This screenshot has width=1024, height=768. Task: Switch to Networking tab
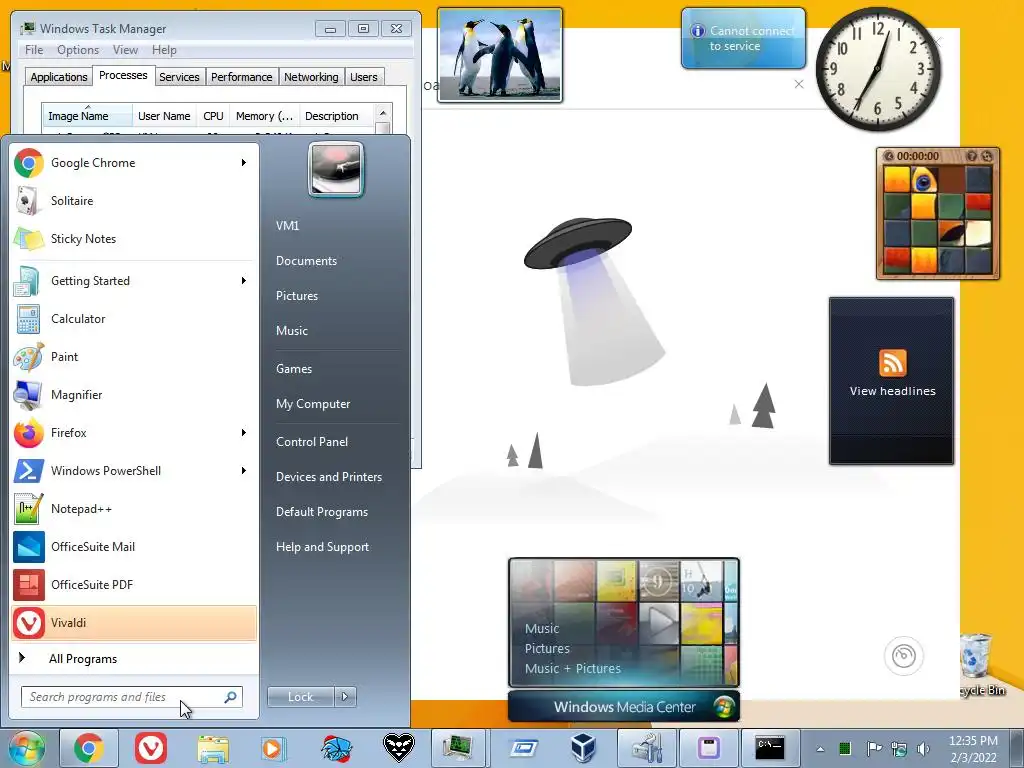tap(311, 77)
